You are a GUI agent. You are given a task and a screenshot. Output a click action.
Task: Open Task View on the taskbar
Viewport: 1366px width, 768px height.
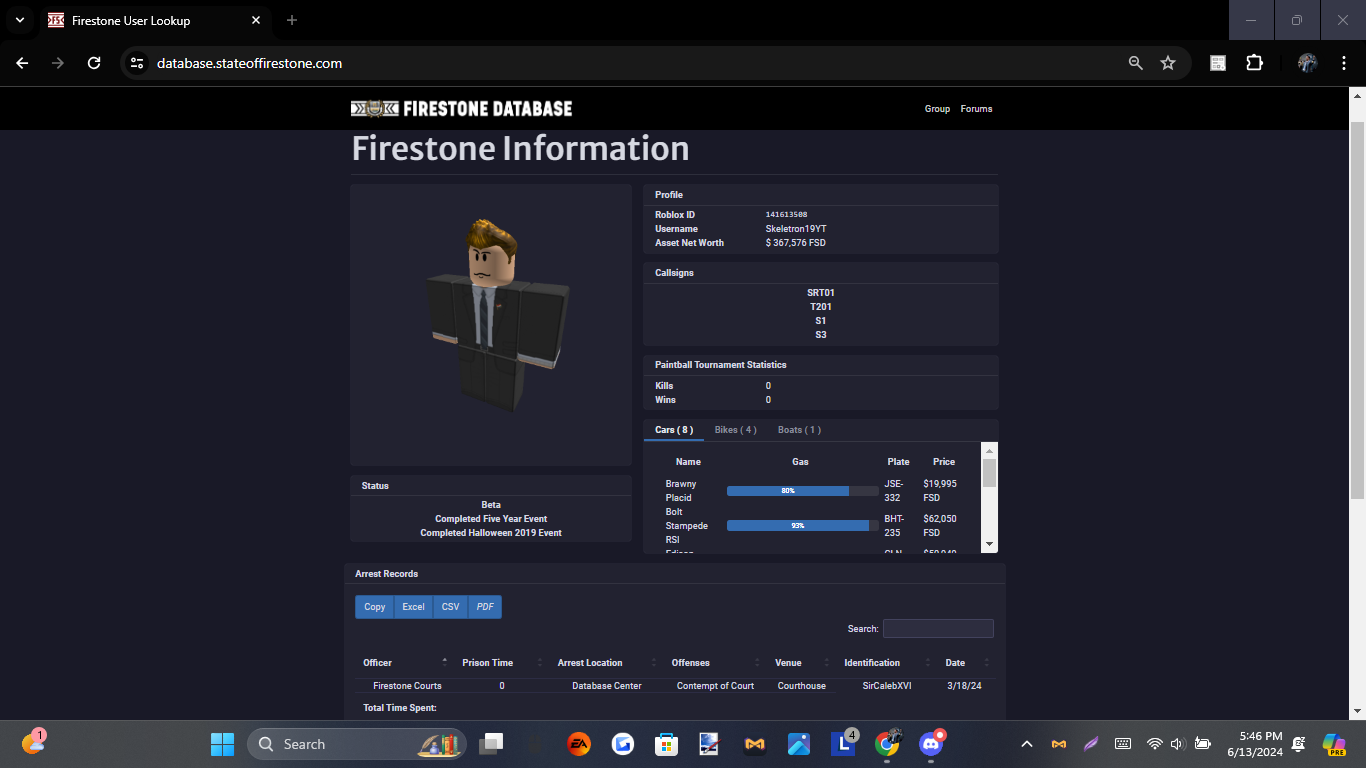[x=491, y=744]
